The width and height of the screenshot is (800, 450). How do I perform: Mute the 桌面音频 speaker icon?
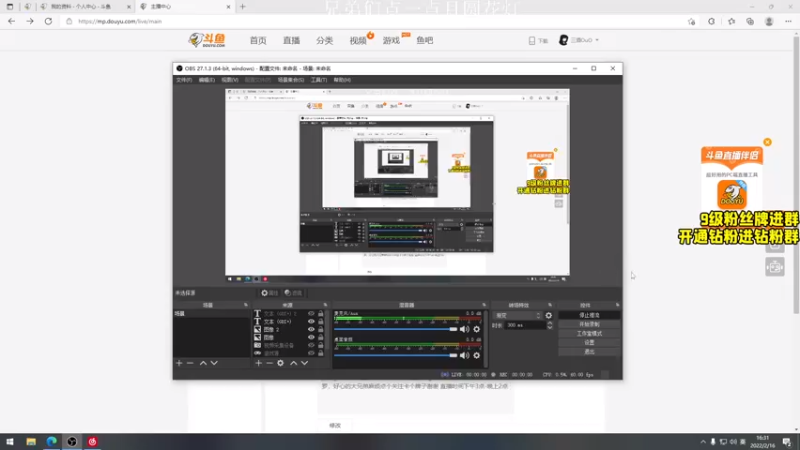464,355
